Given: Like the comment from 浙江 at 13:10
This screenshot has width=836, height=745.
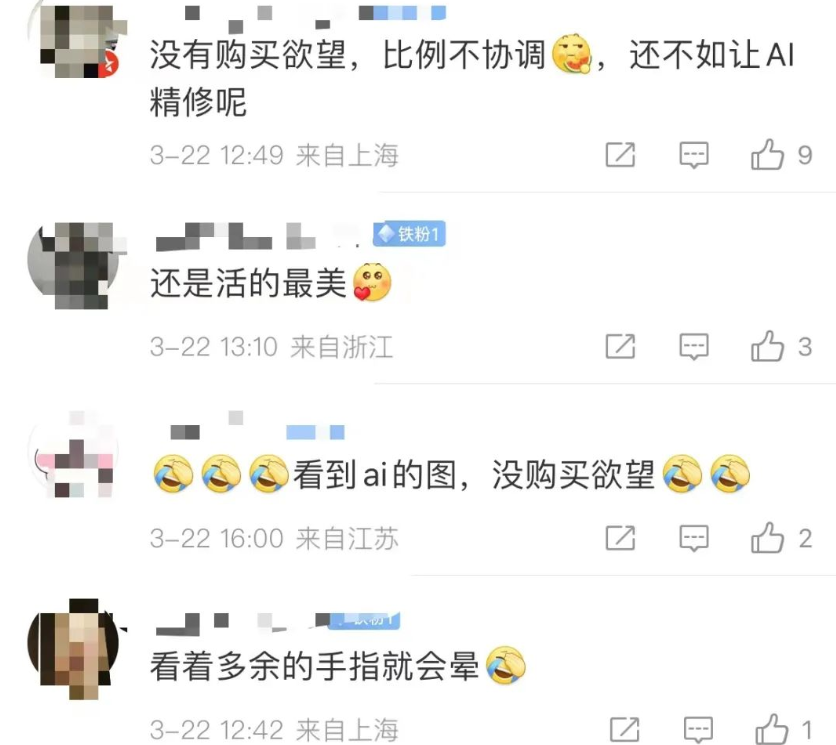Looking at the screenshot, I should (767, 346).
